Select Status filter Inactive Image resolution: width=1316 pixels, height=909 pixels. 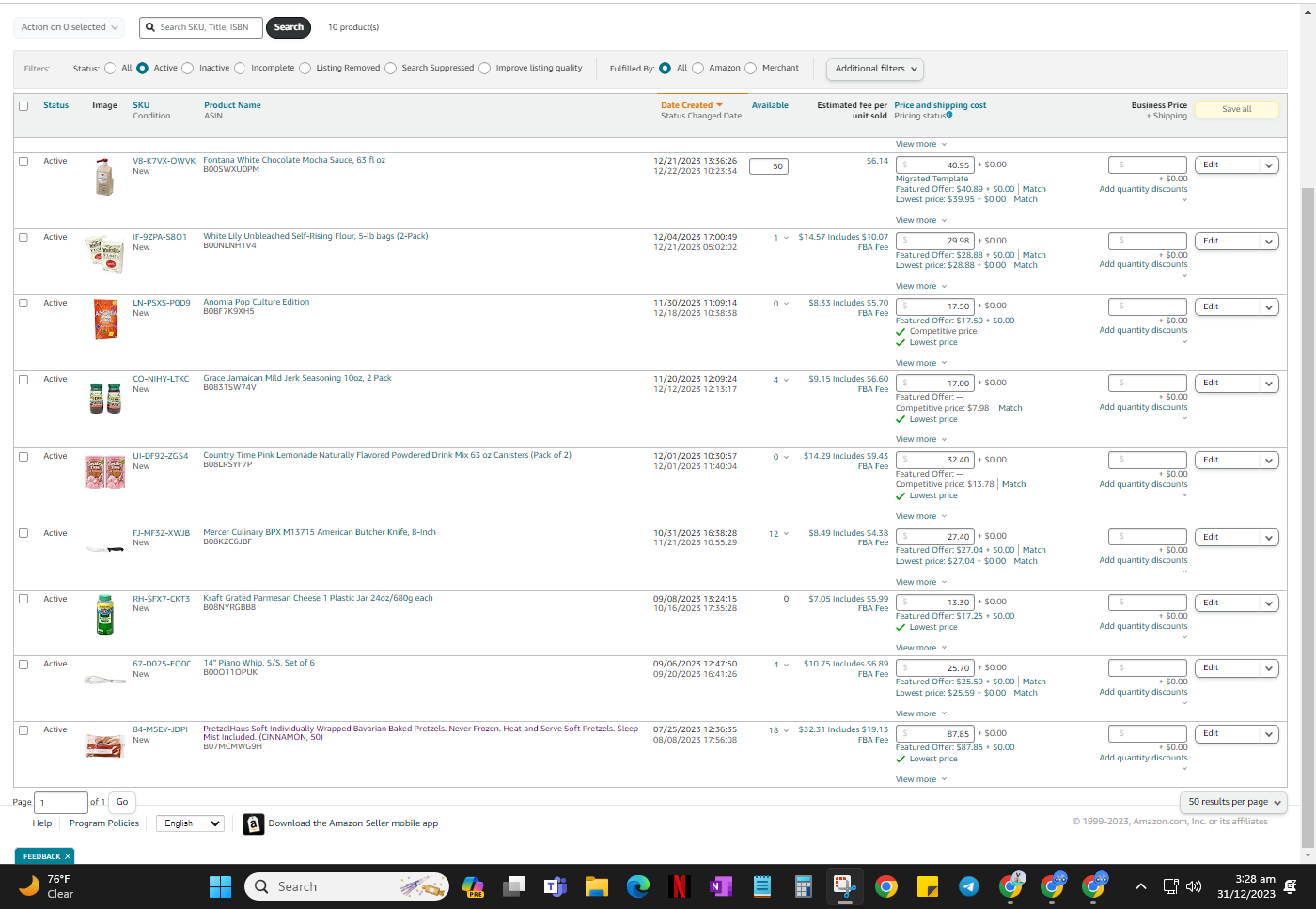point(188,68)
